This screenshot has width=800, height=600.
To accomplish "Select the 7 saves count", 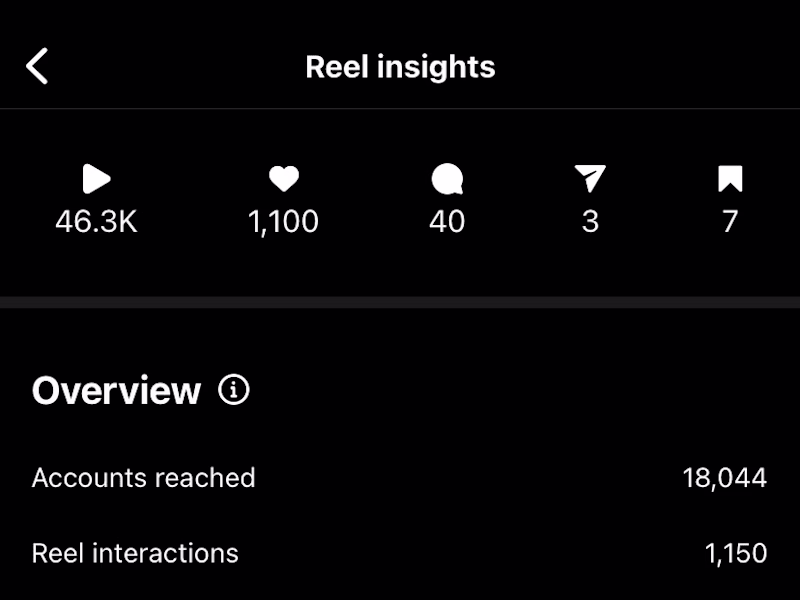I will pos(730,222).
